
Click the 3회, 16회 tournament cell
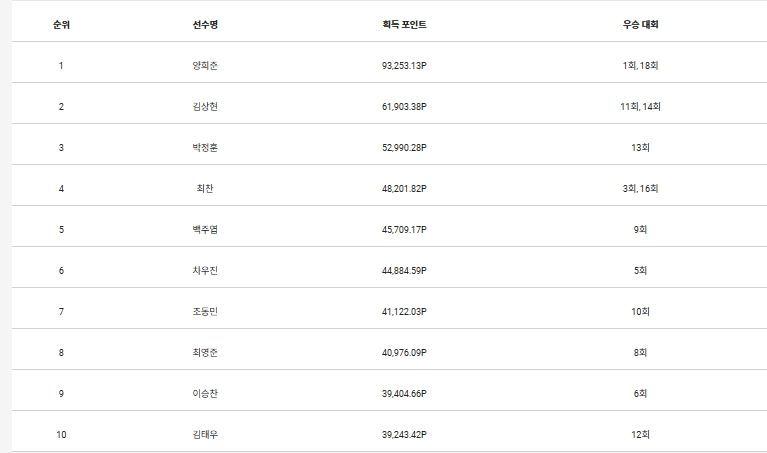640,189
